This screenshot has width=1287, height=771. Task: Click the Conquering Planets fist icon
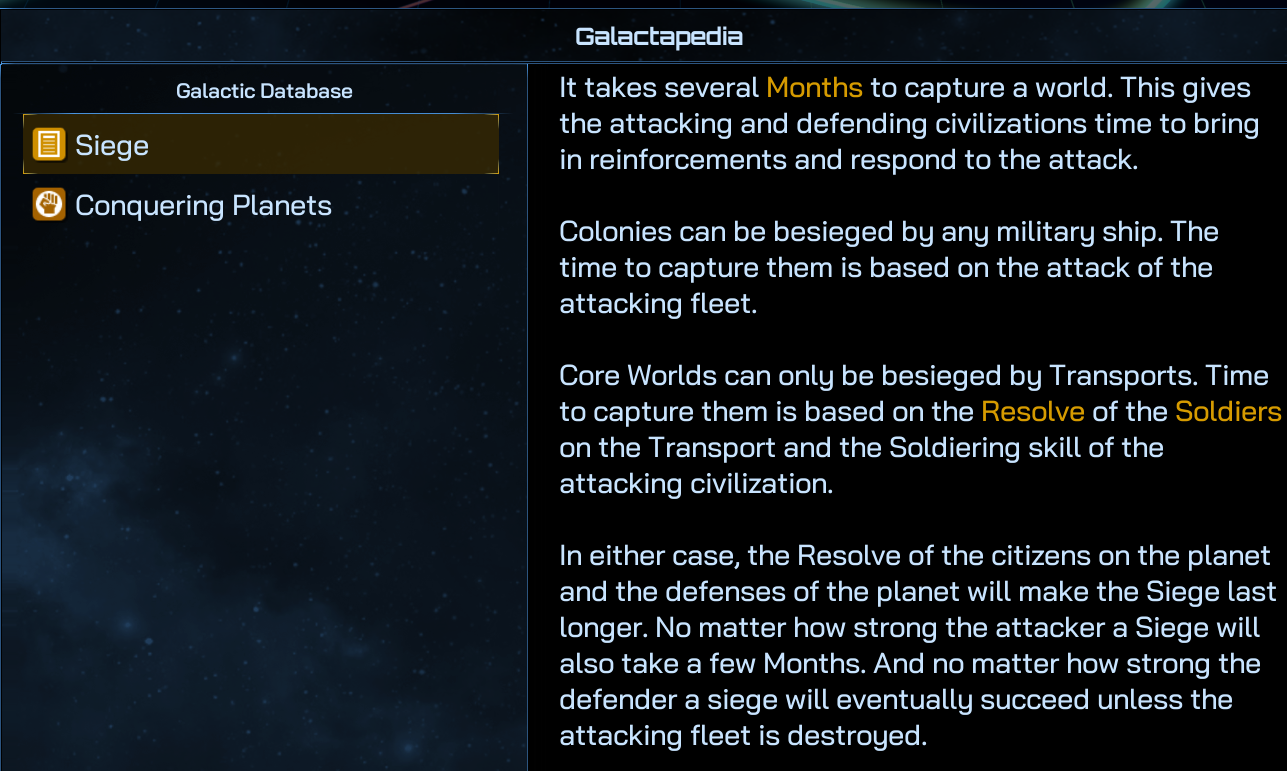click(49, 205)
